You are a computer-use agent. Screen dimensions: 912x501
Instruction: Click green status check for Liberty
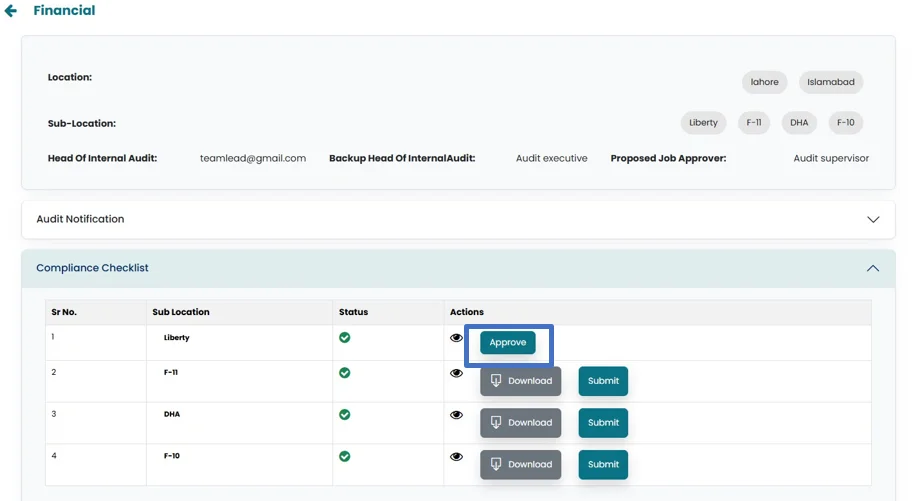pos(345,338)
